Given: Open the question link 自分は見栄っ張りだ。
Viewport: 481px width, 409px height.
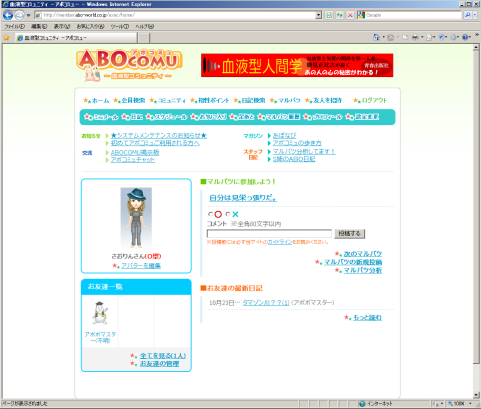Looking at the screenshot, I should [243, 198].
